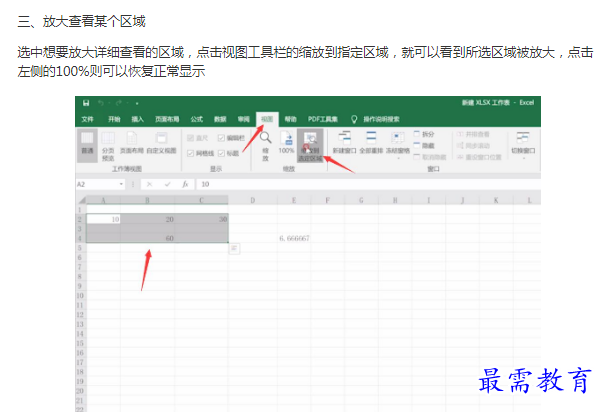Viewport: 600px width, 412px height.
Task: Click 同步滚动 synchronous scrolling
Action: tap(473, 145)
